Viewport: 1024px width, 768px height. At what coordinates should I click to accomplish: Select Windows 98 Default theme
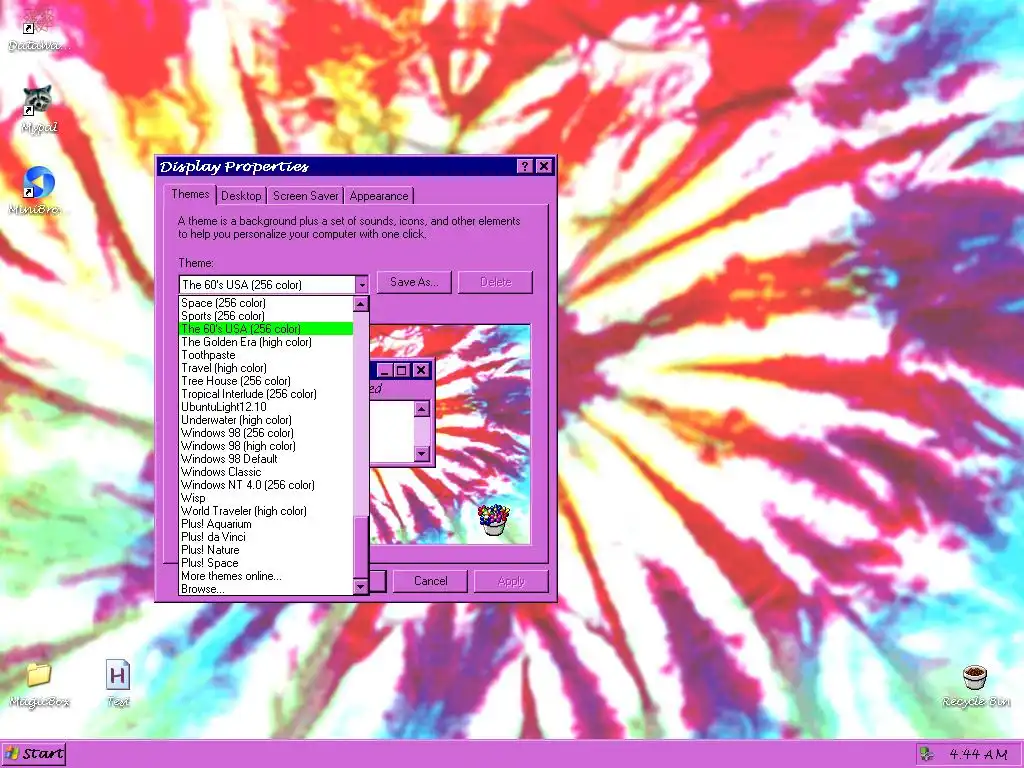[266, 459]
